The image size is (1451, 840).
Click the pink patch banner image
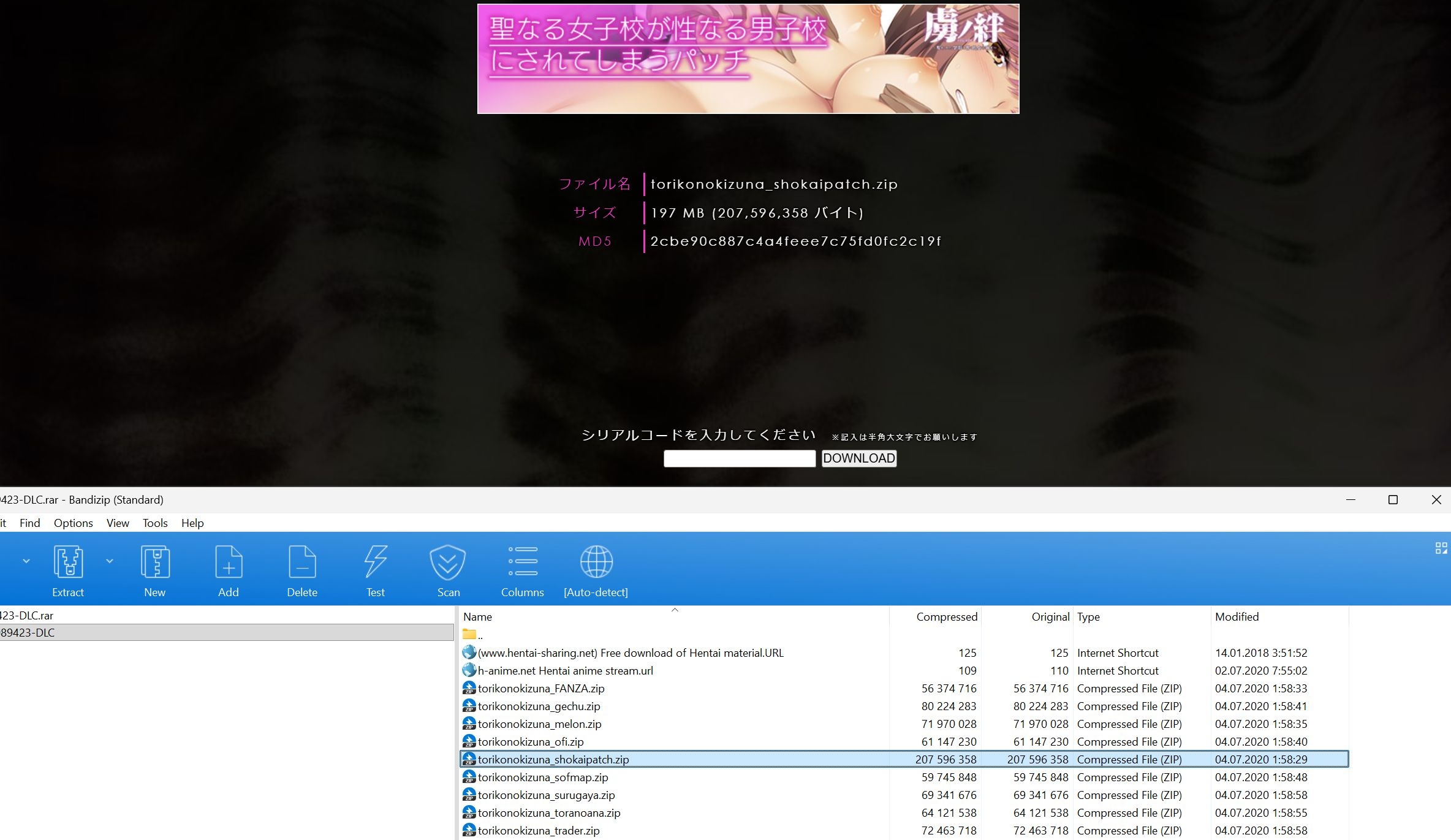click(748, 59)
